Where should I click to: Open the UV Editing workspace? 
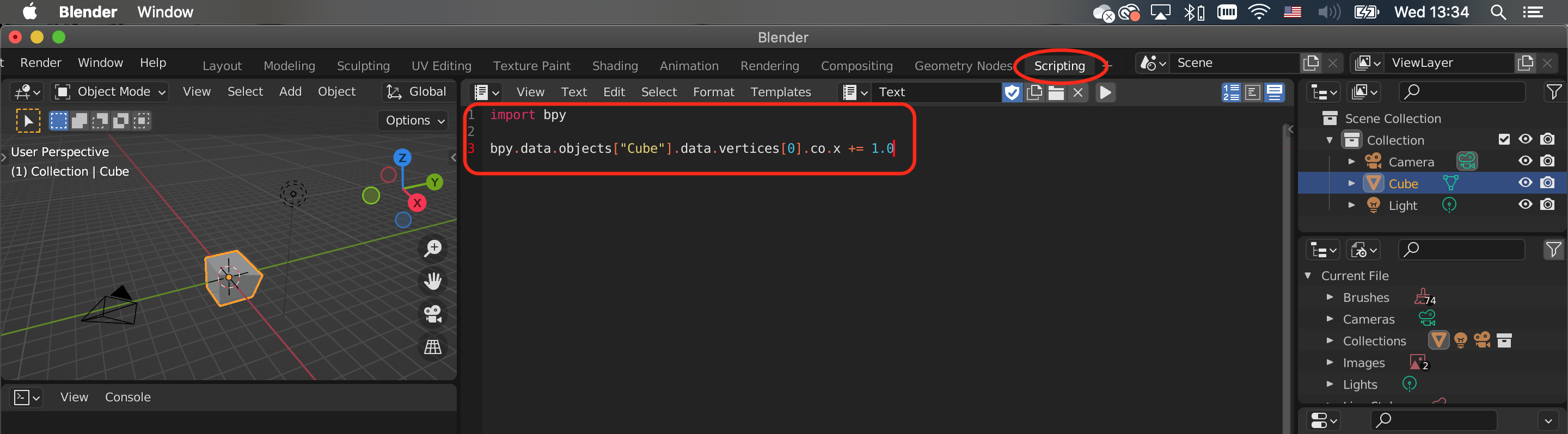tap(442, 66)
